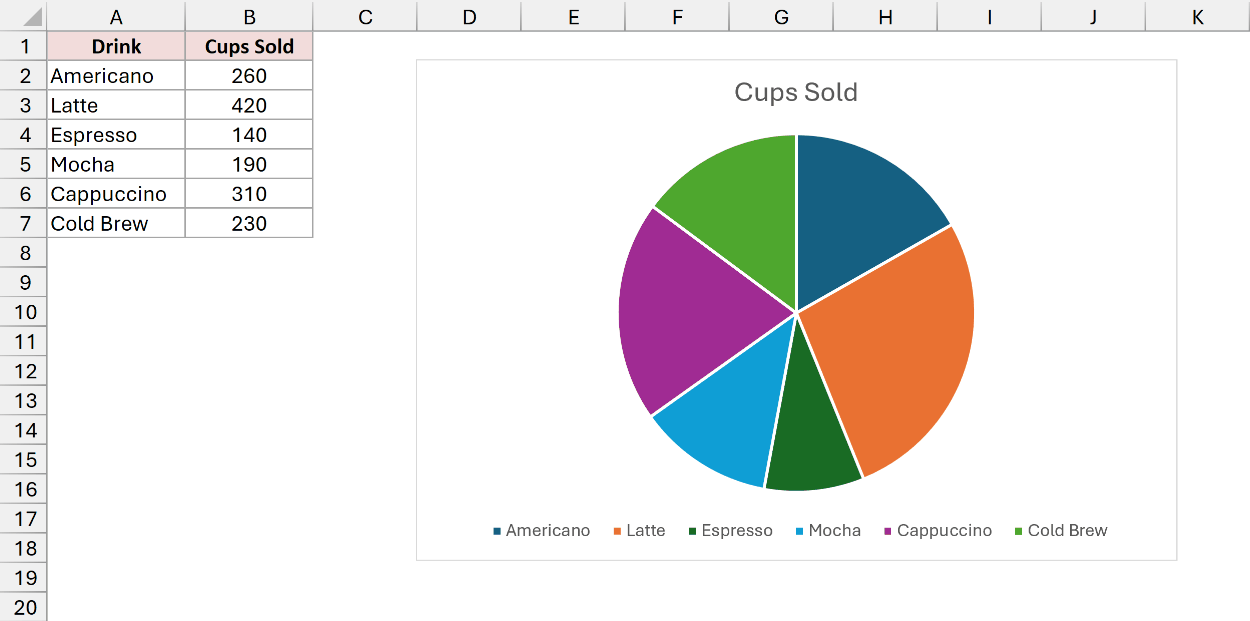1250x621 pixels.
Task: Select column C header
Action: pyautogui.click(x=365, y=16)
